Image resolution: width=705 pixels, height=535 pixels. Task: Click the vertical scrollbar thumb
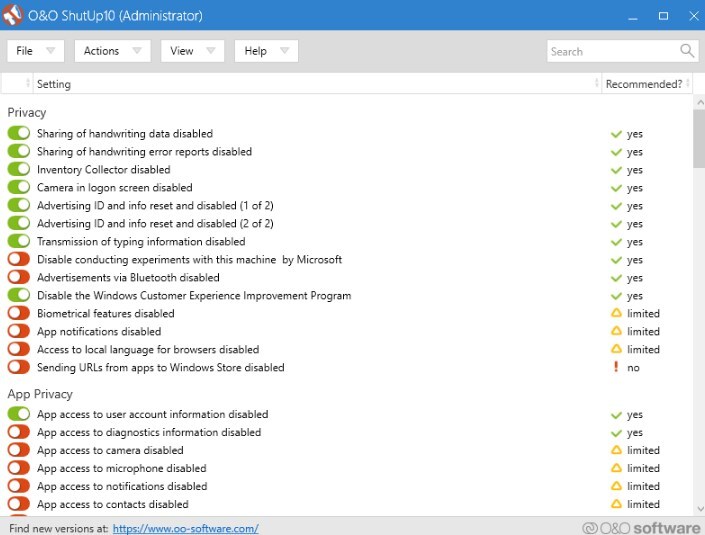click(x=697, y=140)
